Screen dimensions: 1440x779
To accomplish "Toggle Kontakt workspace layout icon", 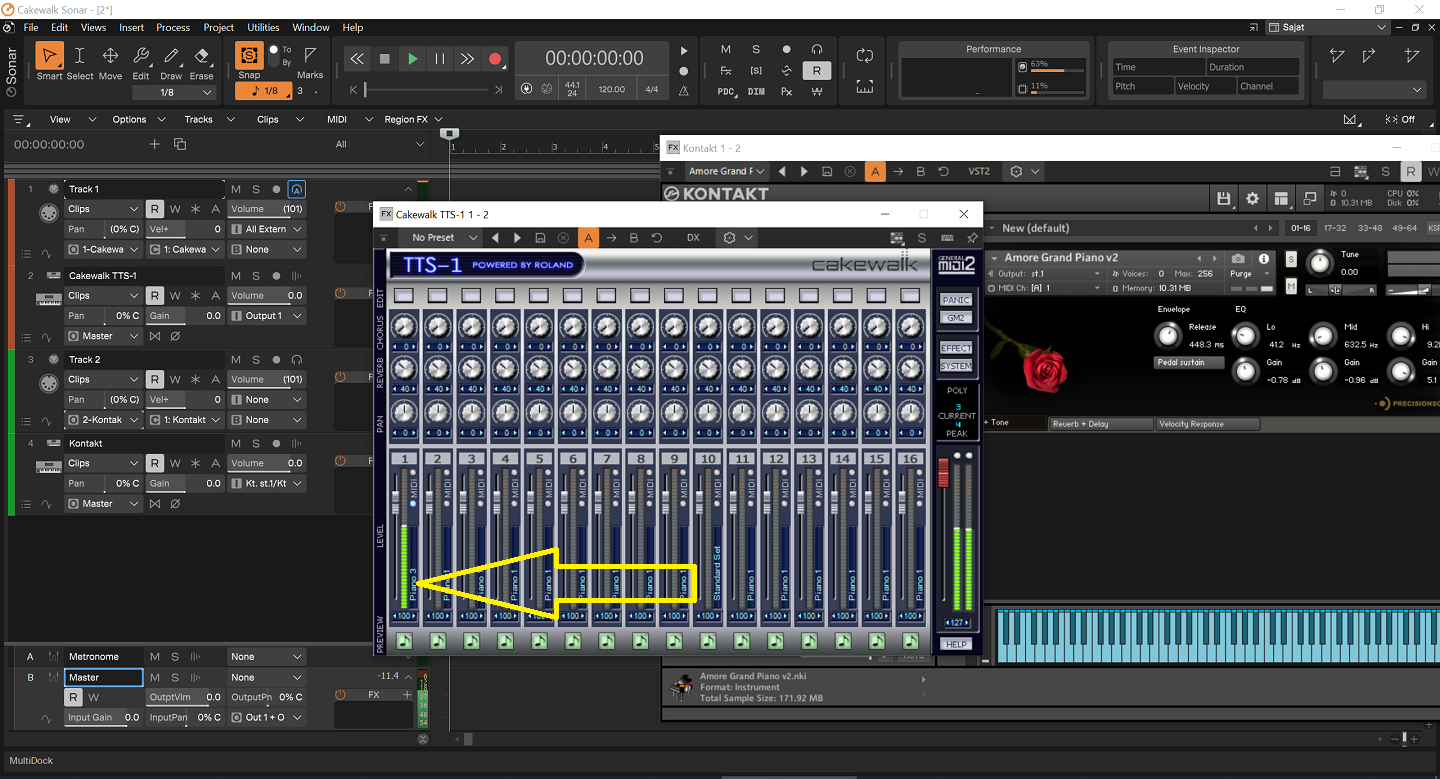I will (x=1281, y=199).
